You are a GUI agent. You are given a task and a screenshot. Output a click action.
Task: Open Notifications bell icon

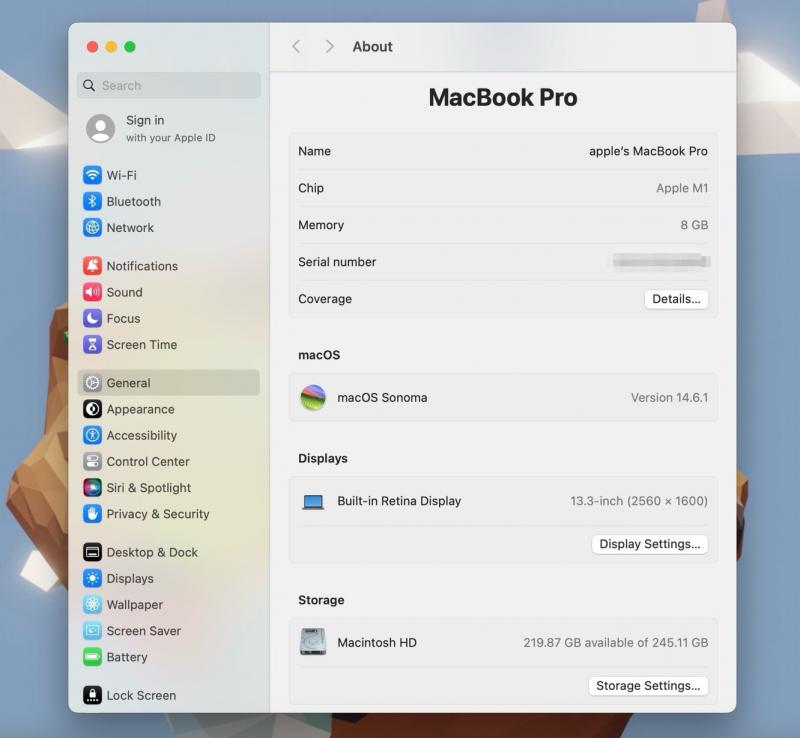[92, 266]
